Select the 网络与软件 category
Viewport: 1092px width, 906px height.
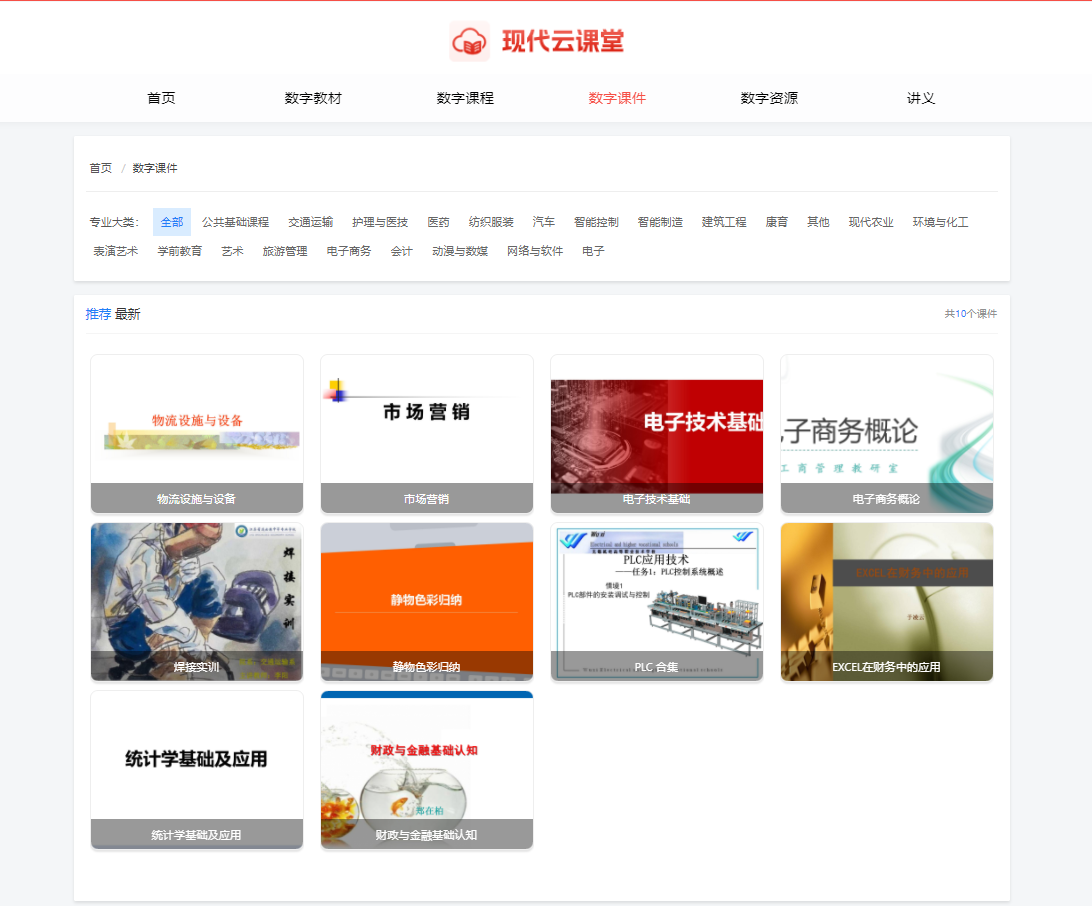(x=535, y=251)
